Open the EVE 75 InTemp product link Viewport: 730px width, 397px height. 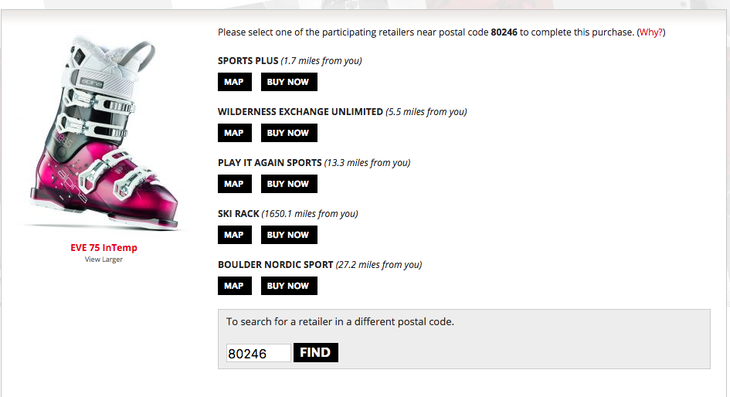click(104, 248)
